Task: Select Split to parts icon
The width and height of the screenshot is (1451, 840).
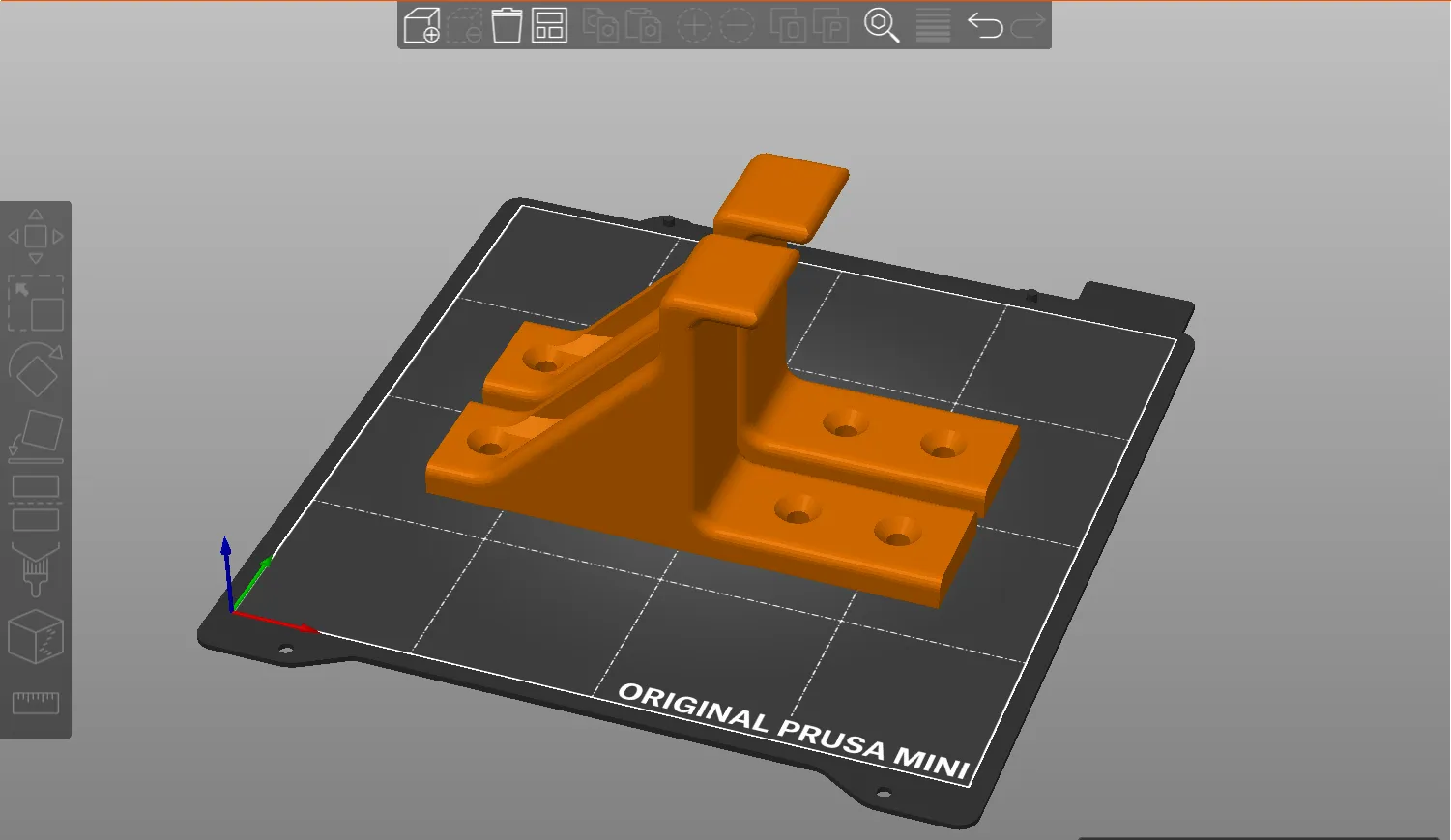Action: 830,25
